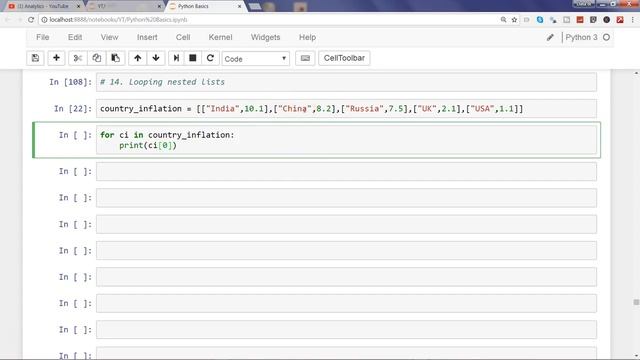Viewport: 640px width, 360px height.
Task: Click the site info icon before localhost
Action: click(44, 20)
